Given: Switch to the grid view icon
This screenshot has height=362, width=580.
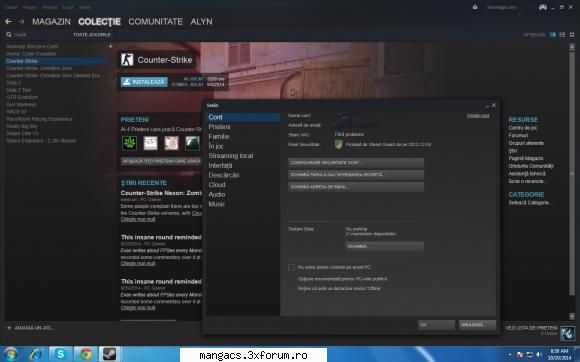Looking at the screenshot, I should [571, 34].
